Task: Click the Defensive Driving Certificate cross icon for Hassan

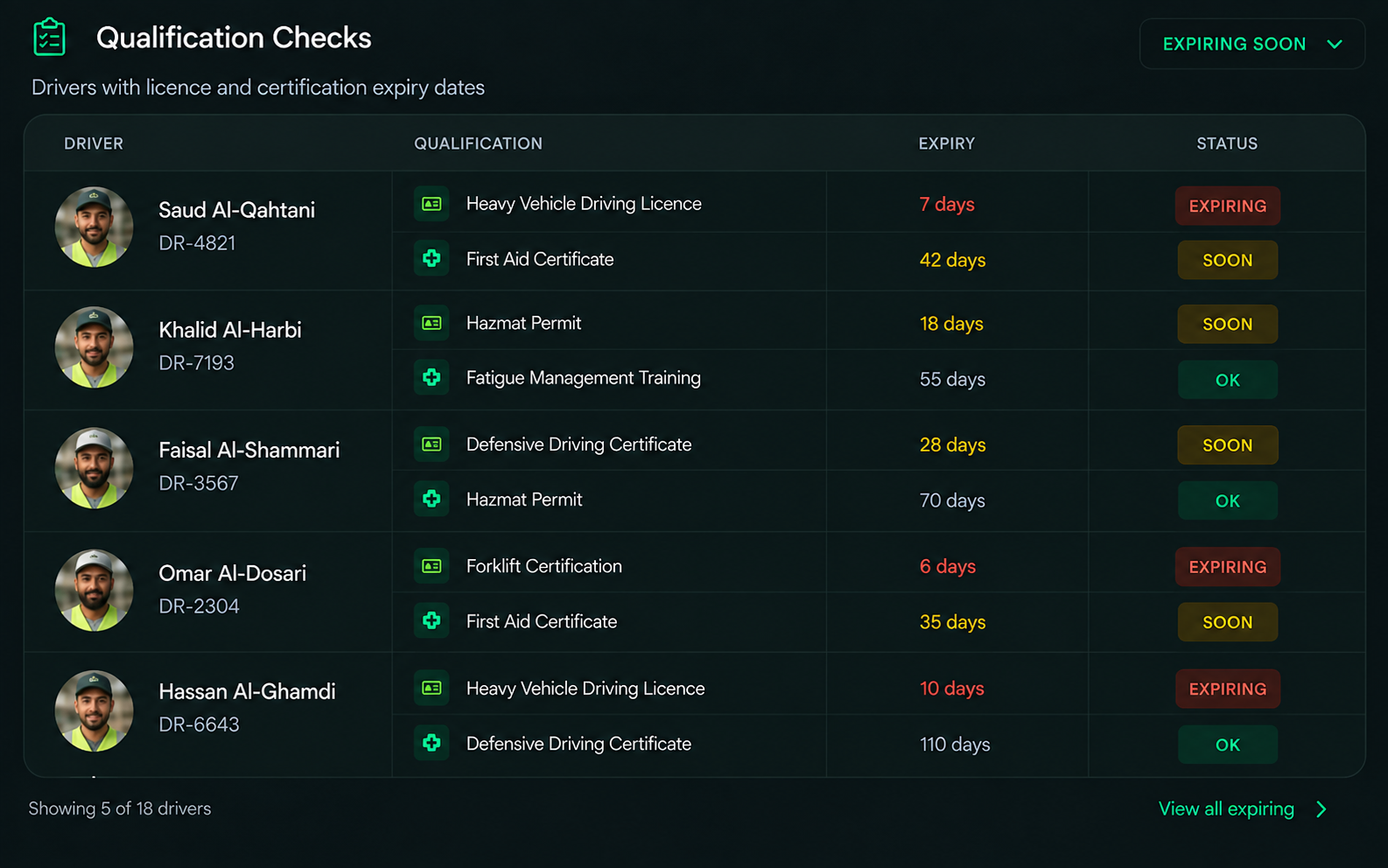Action: click(431, 743)
